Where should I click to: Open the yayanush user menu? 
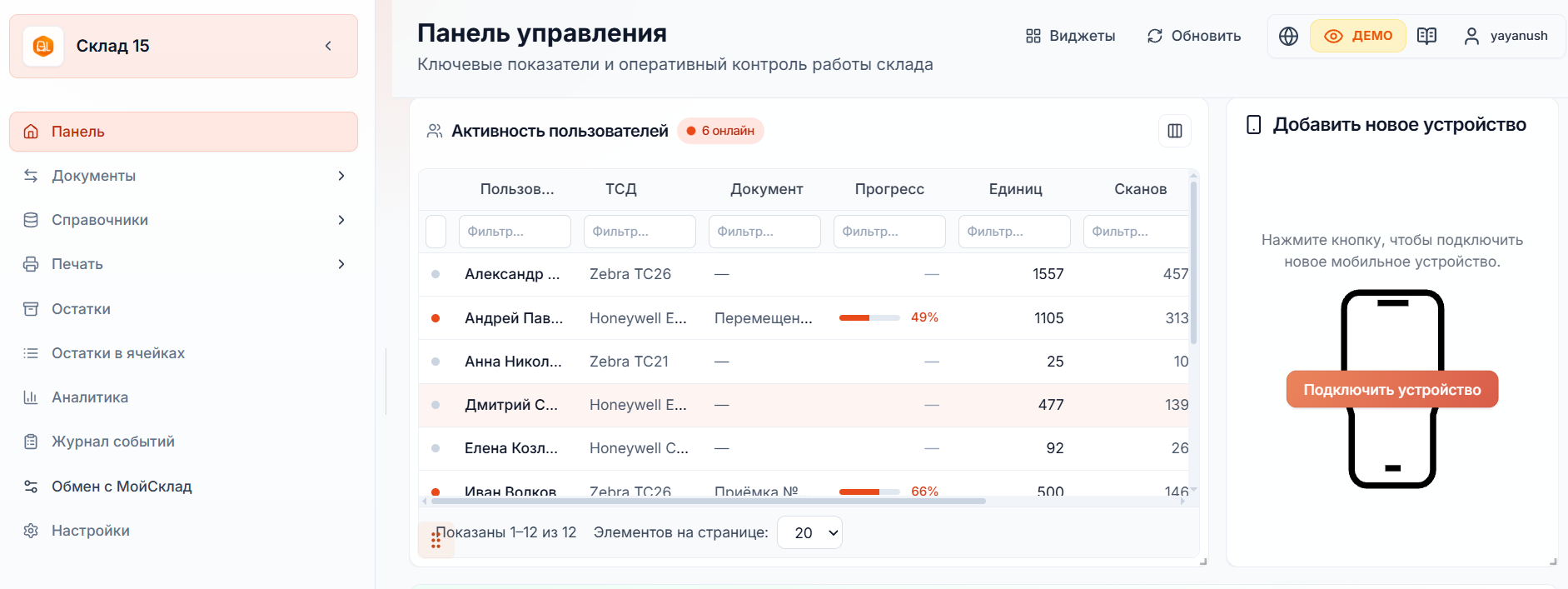(x=1506, y=36)
